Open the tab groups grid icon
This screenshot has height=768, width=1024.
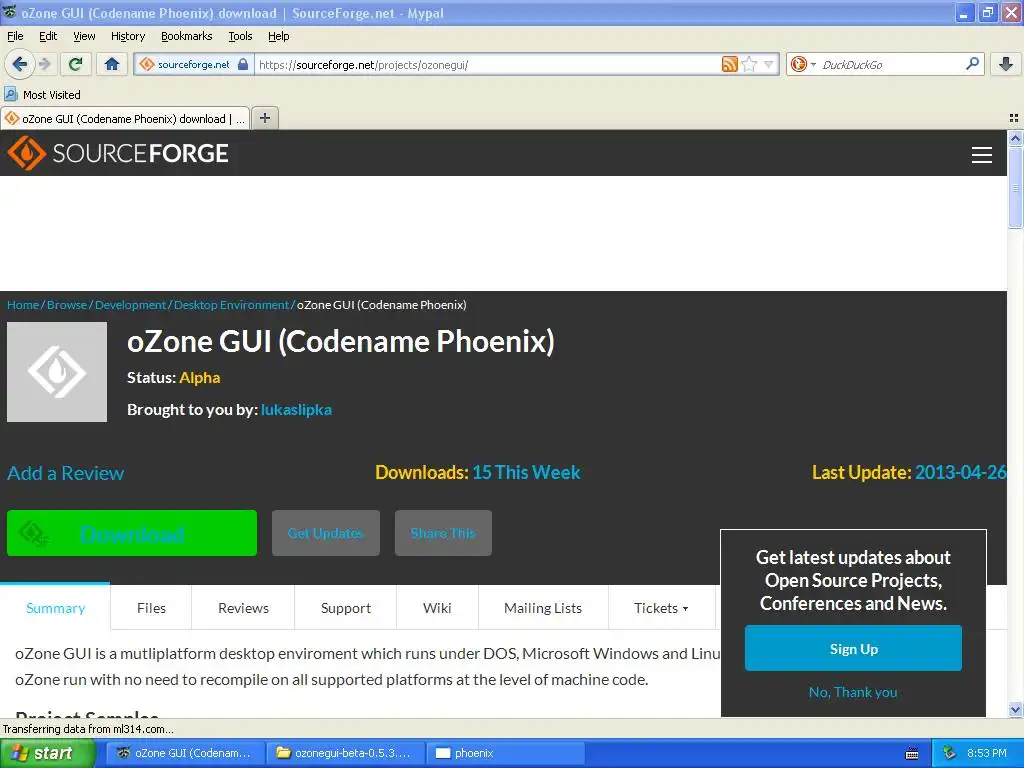tap(1014, 118)
